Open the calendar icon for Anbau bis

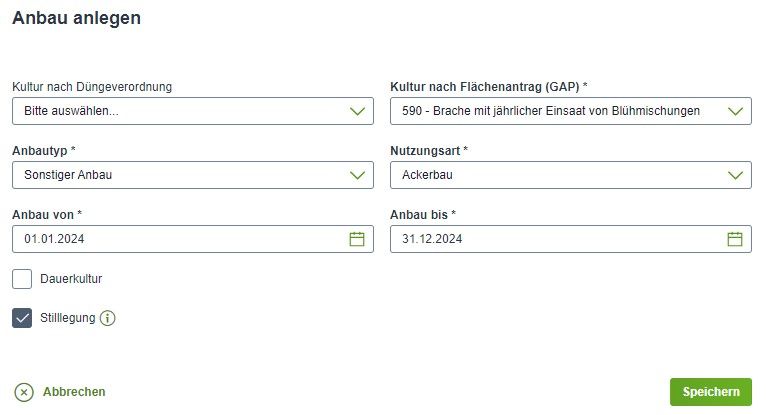click(x=735, y=239)
